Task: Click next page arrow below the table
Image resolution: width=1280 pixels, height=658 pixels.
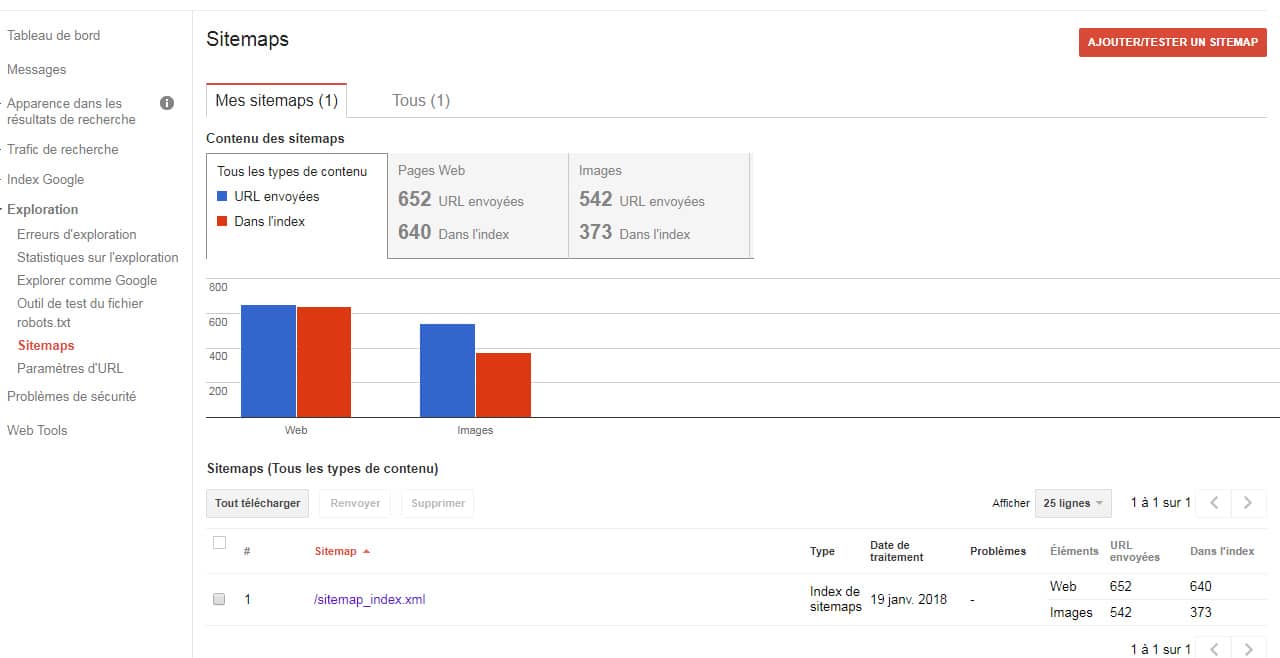Action: 1247,649
